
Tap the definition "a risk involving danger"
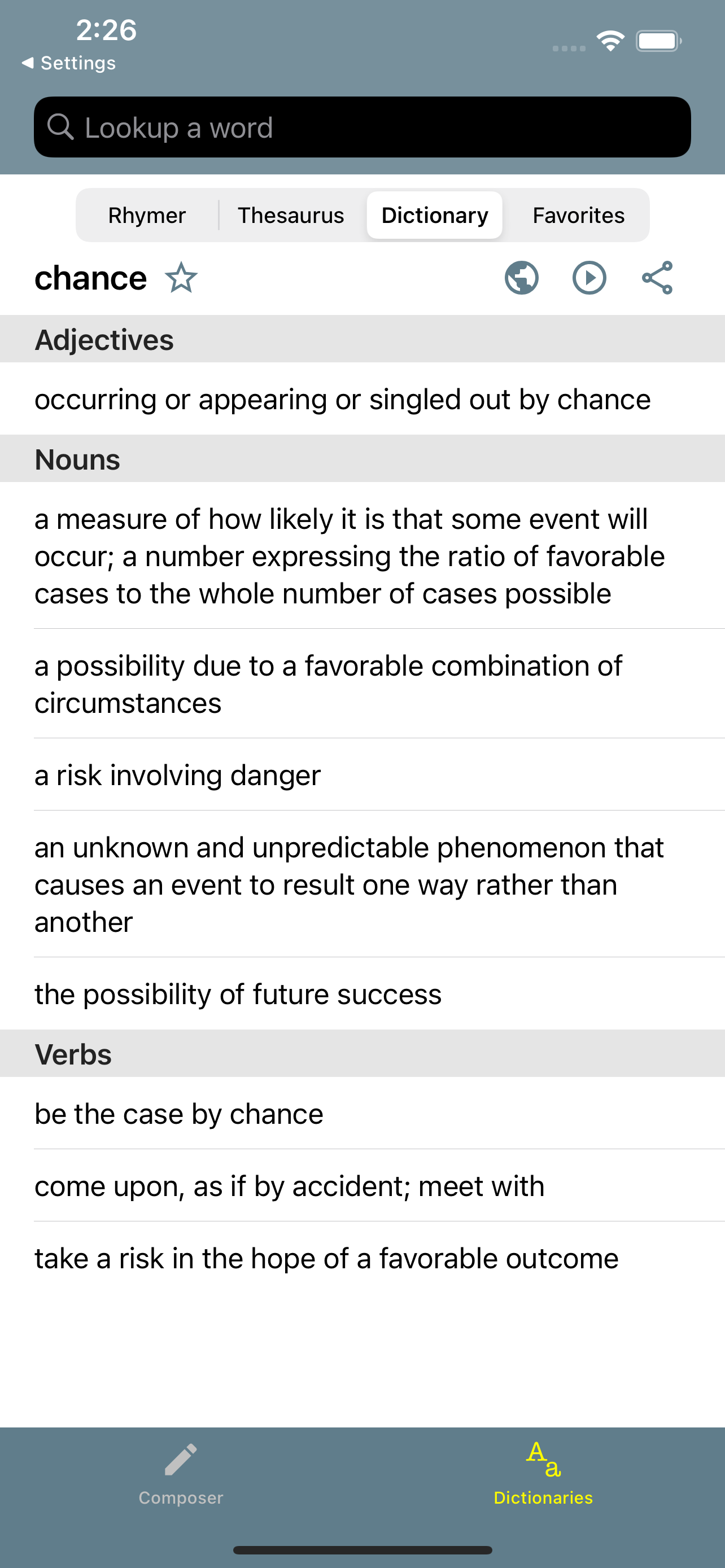[362, 775]
